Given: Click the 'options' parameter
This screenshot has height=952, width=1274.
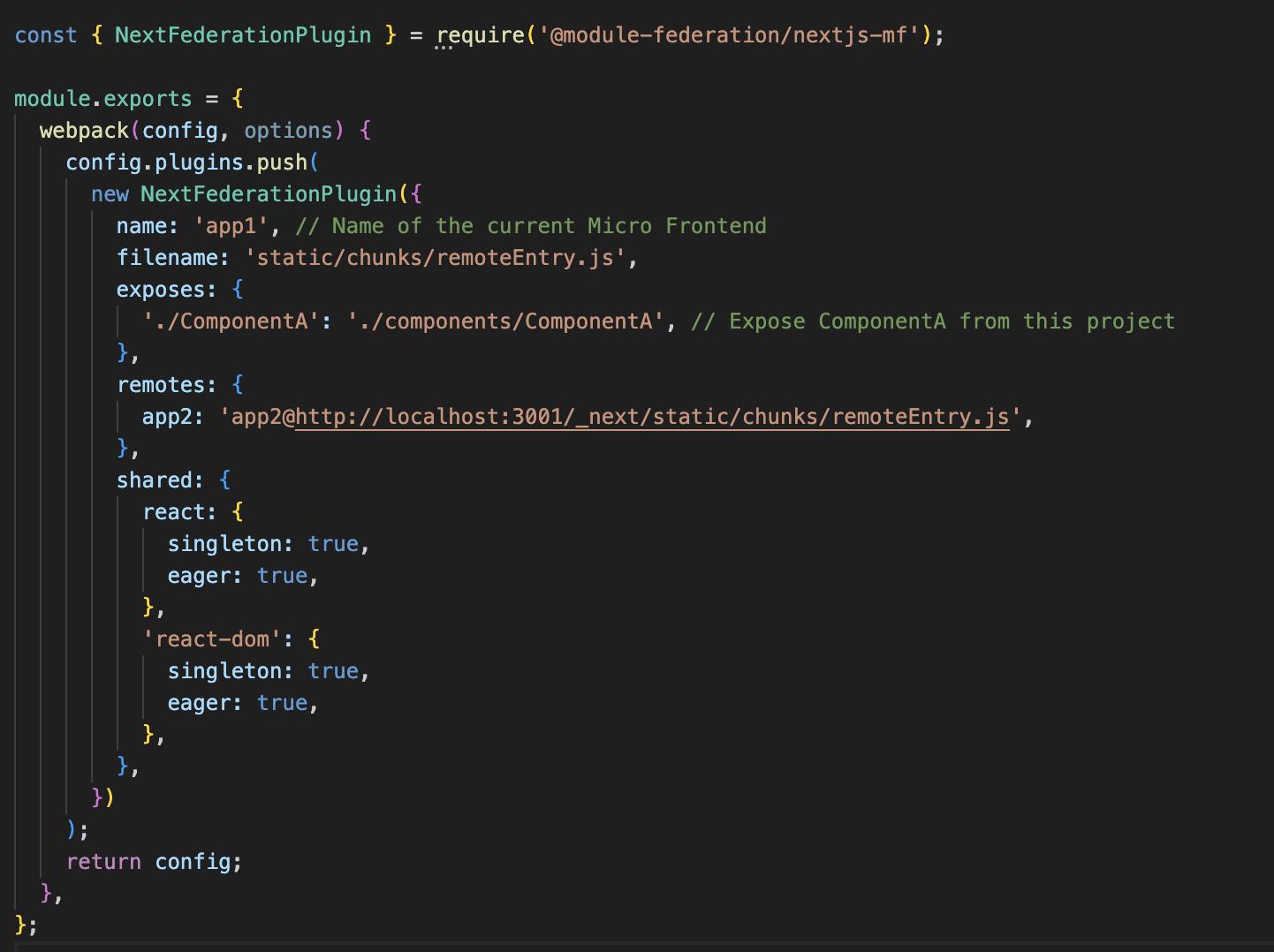Looking at the screenshot, I should (x=288, y=131).
